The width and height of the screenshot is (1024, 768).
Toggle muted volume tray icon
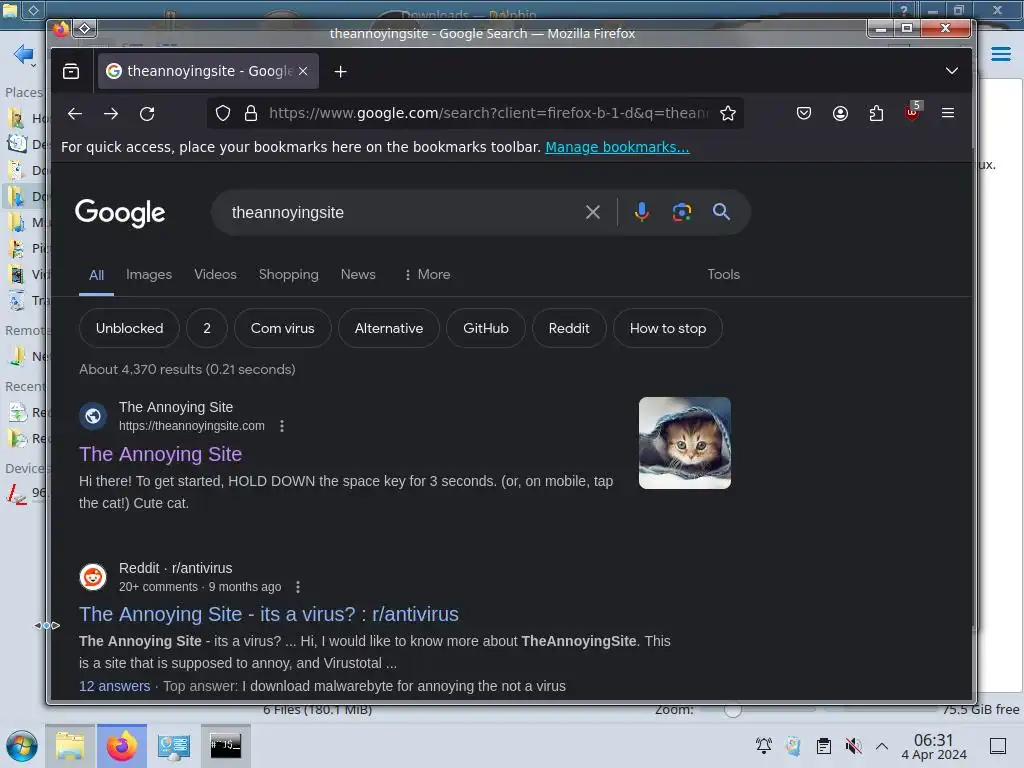853,746
